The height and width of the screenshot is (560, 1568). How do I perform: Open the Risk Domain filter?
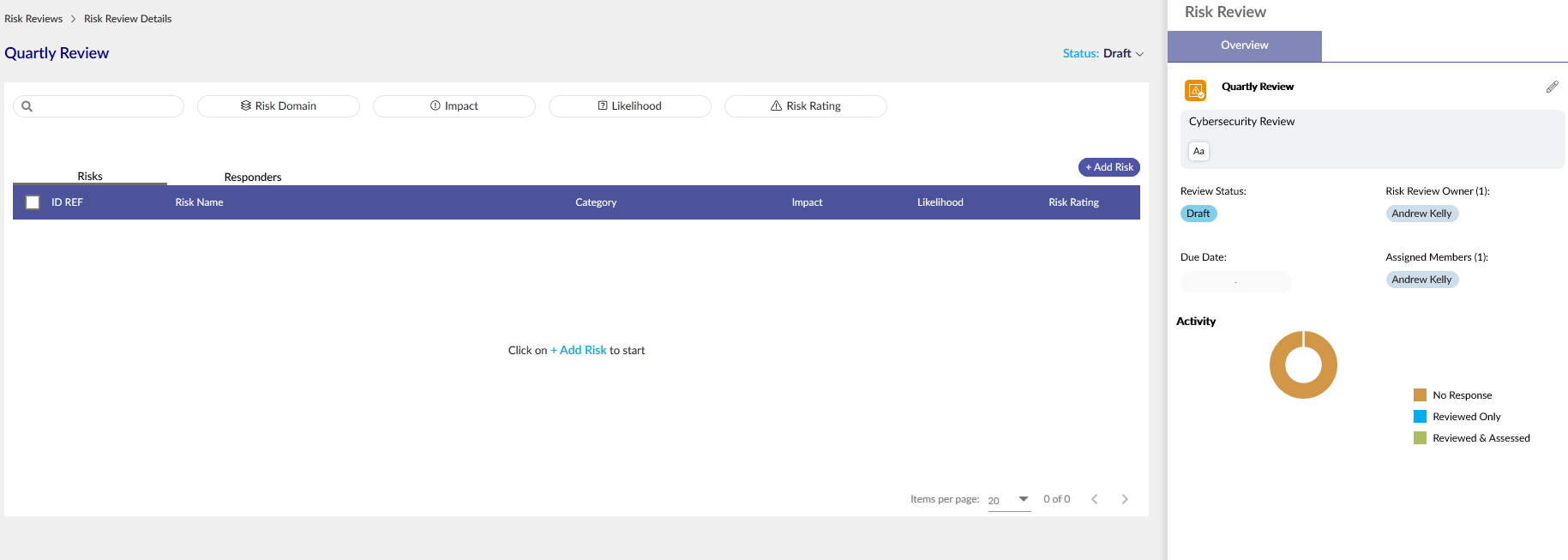point(279,106)
